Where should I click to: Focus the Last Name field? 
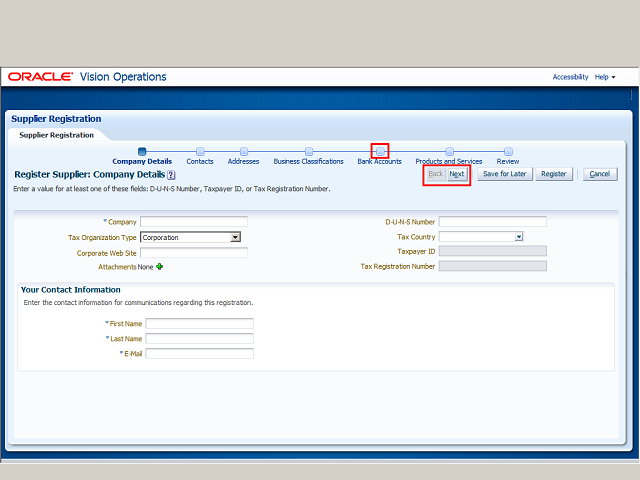tap(200, 338)
